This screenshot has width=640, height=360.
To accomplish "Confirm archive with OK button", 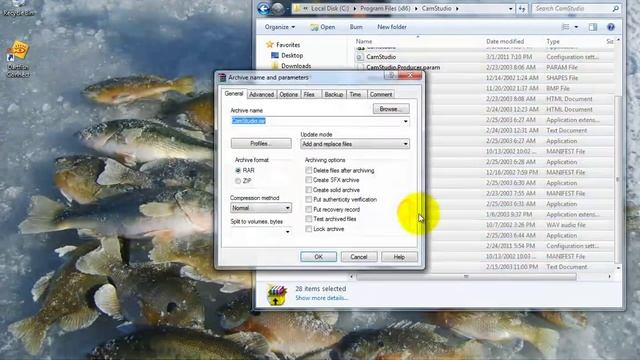I will point(319,257).
